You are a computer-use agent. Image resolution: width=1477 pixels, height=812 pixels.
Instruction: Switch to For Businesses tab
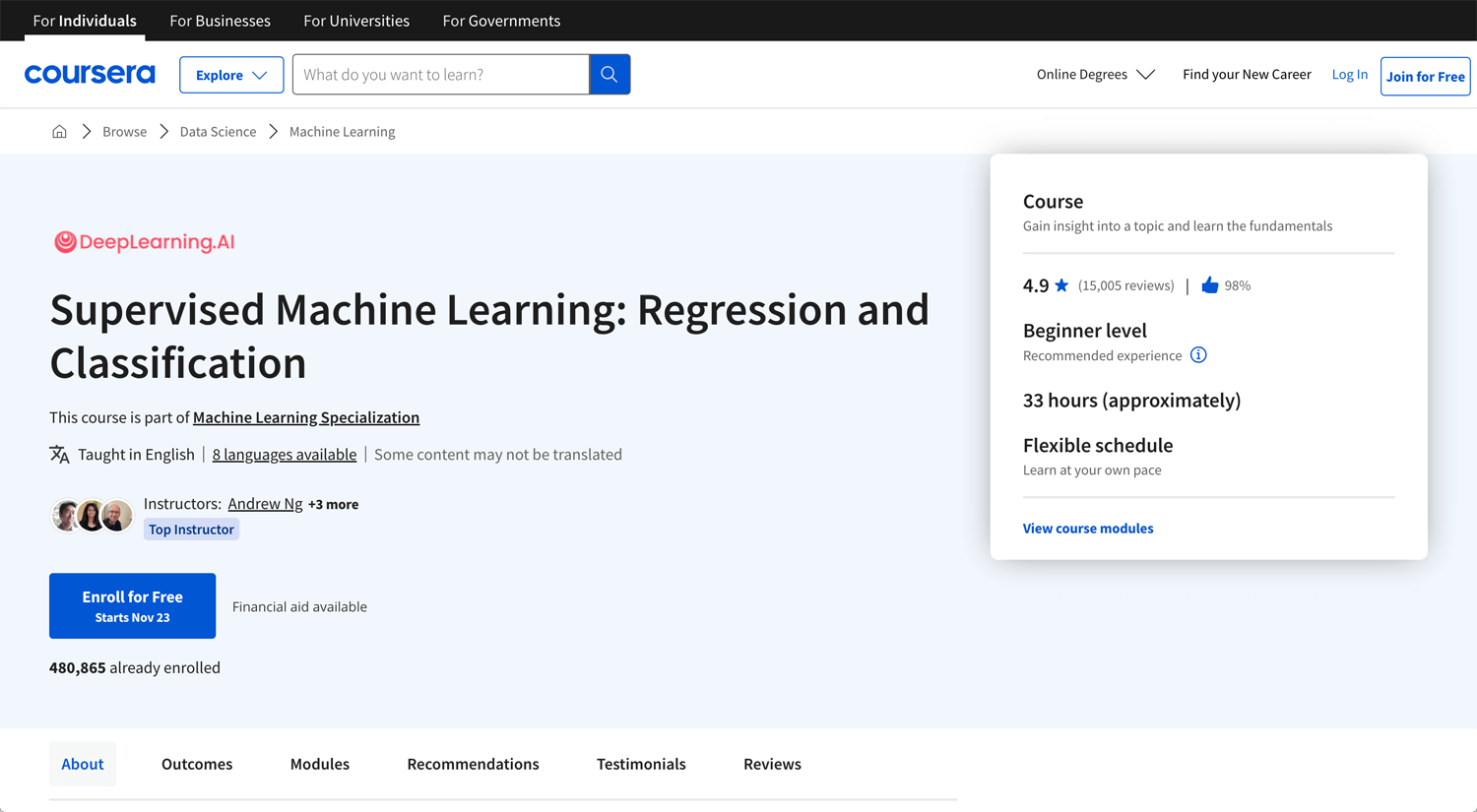[x=220, y=21]
